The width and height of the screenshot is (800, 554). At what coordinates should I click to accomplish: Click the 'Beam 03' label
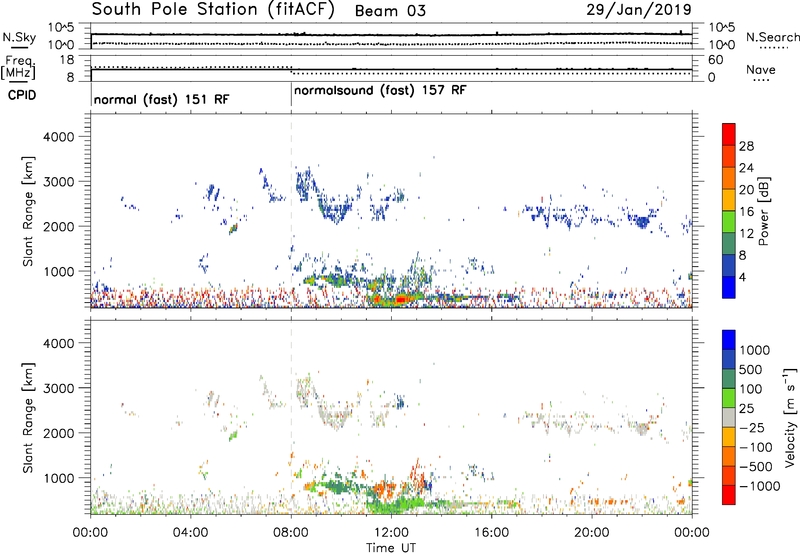(390, 11)
